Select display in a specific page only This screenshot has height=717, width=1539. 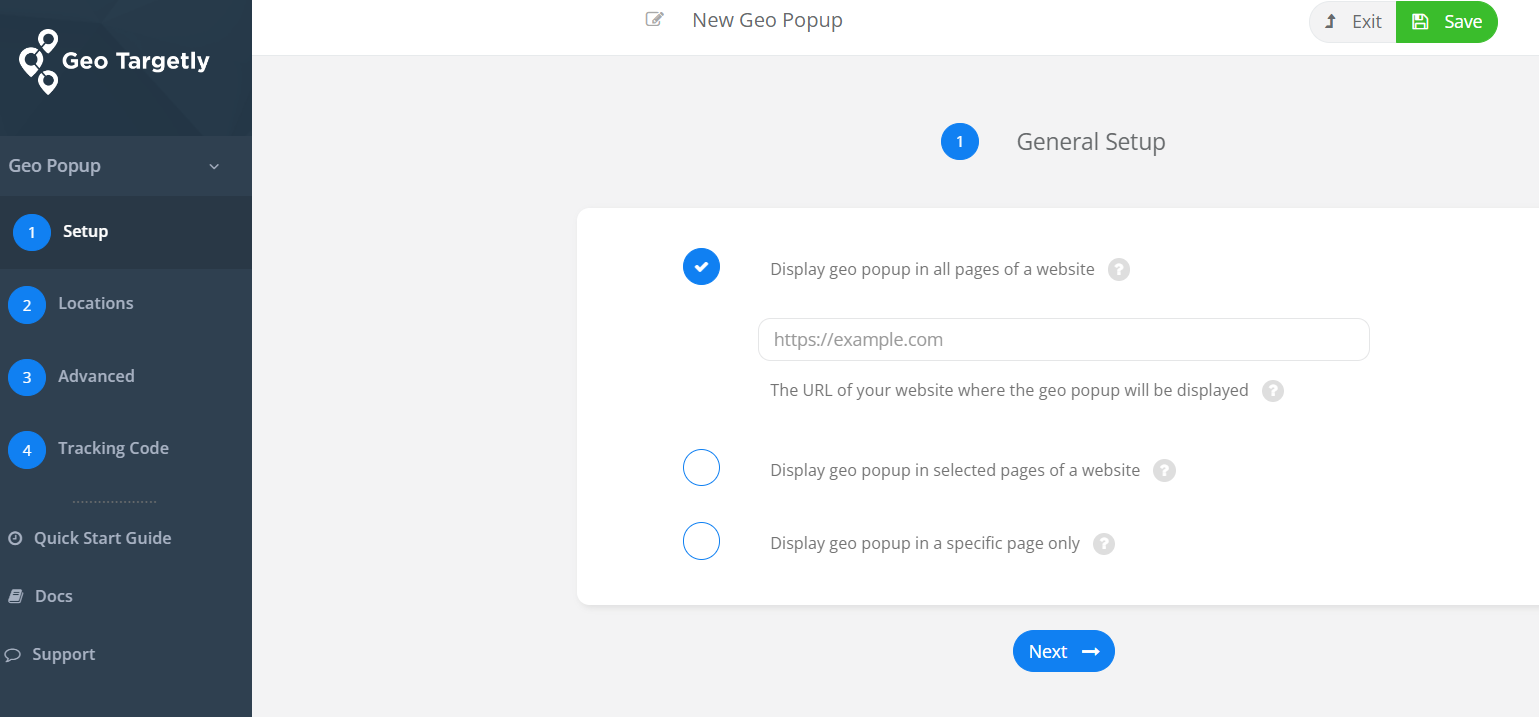[x=701, y=541]
